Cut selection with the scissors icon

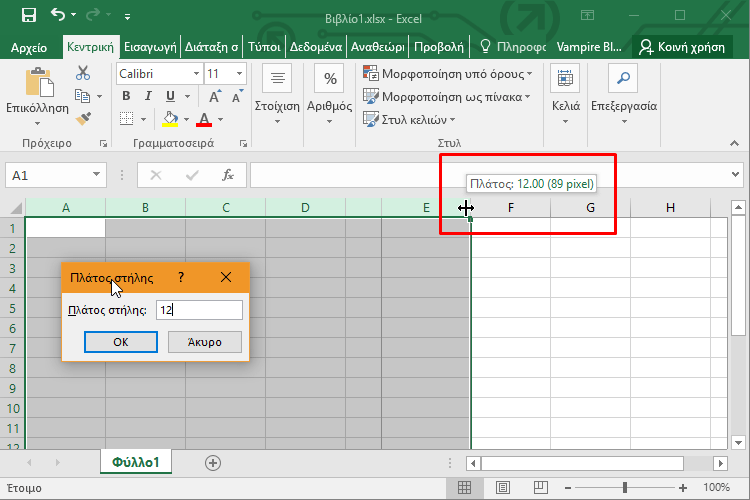83,73
